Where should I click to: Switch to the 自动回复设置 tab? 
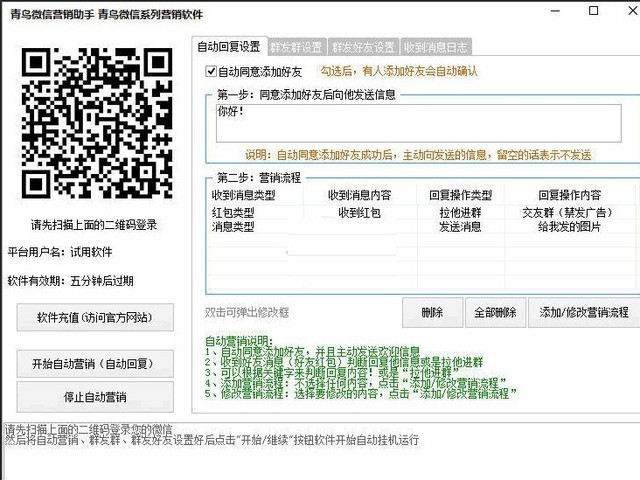click(229, 47)
